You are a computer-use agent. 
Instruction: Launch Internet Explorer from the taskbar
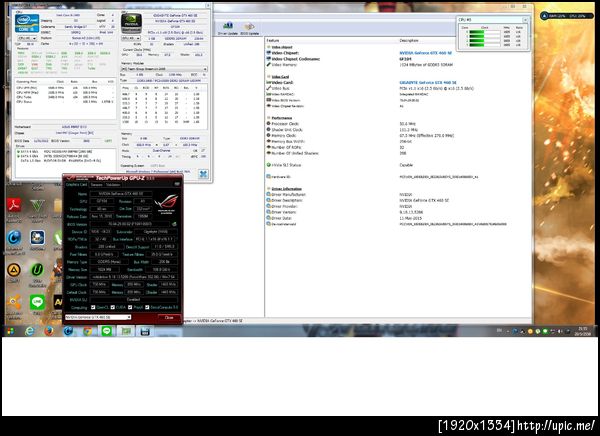click(x=29, y=331)
